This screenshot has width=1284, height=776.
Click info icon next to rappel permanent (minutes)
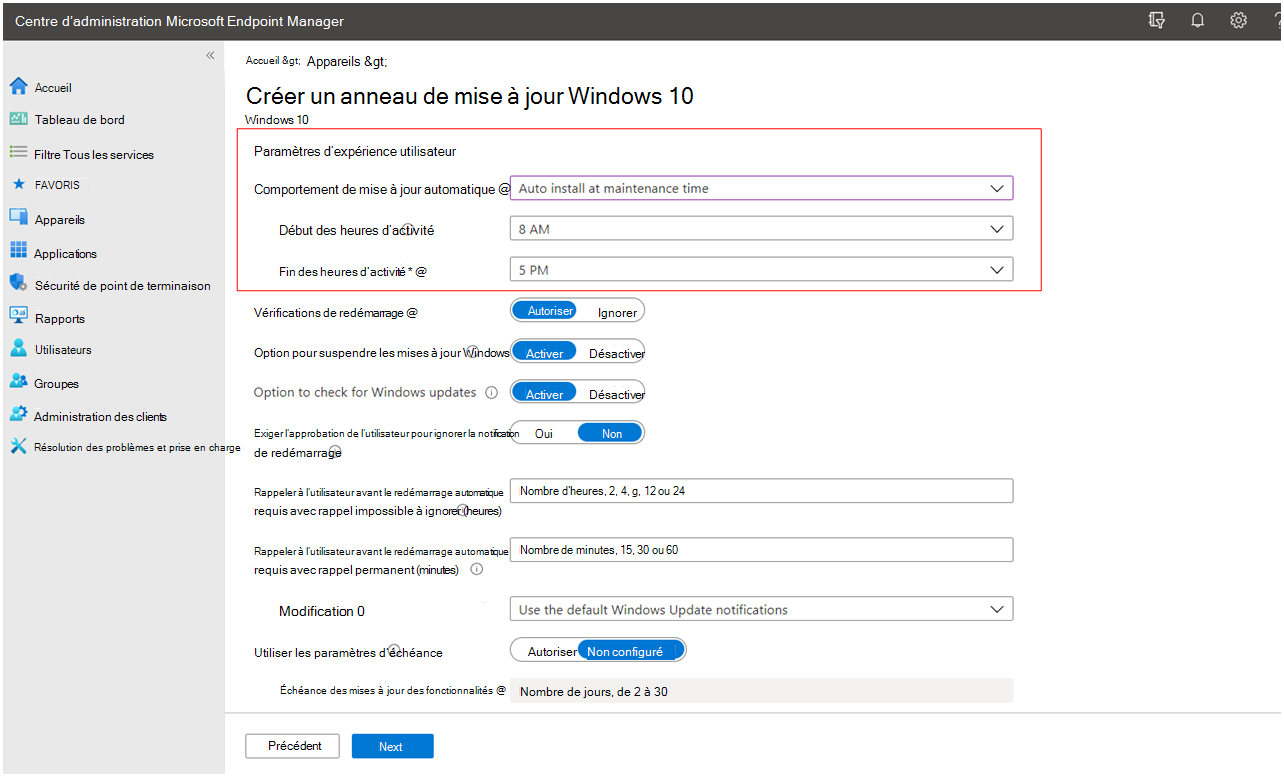pos(476,569)
